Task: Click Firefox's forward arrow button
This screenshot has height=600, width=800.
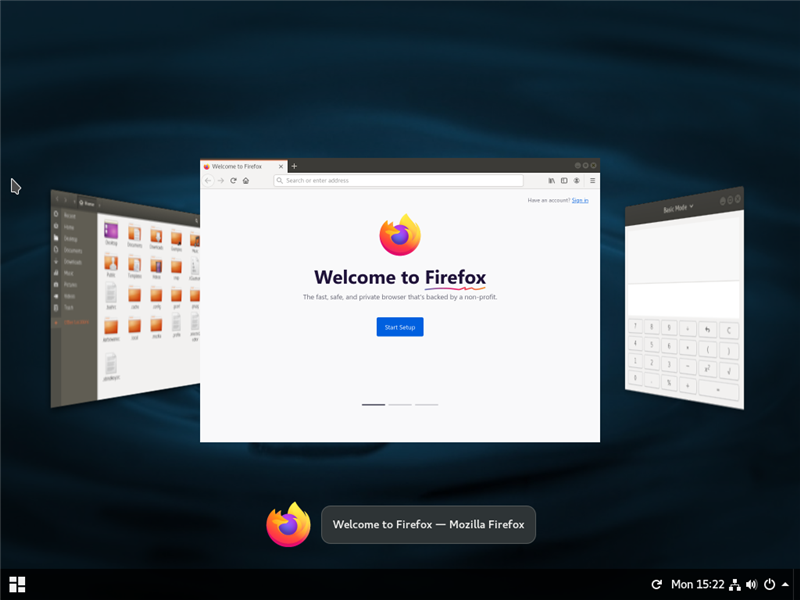Action: (220, 181)
